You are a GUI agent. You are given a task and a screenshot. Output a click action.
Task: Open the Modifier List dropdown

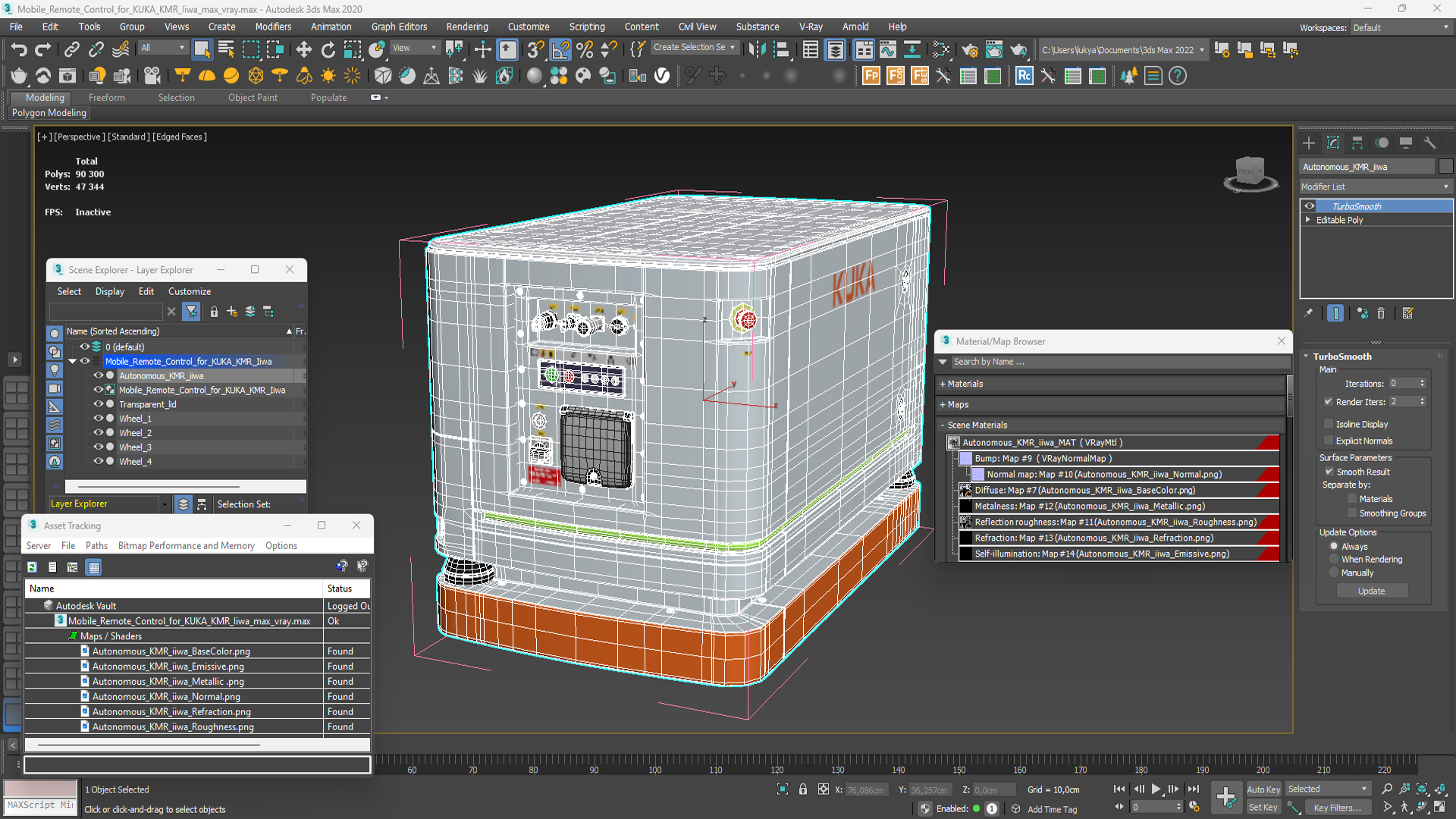[1376, 187]
